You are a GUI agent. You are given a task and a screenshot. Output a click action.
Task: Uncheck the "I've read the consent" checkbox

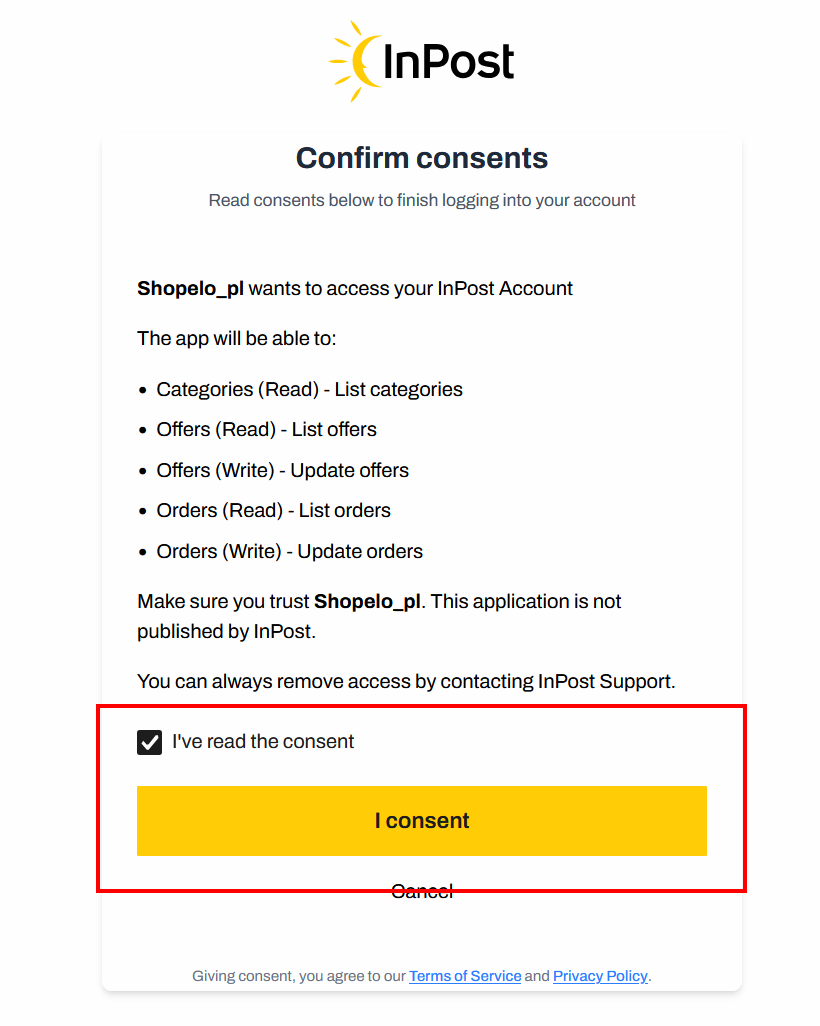point(149,742)
